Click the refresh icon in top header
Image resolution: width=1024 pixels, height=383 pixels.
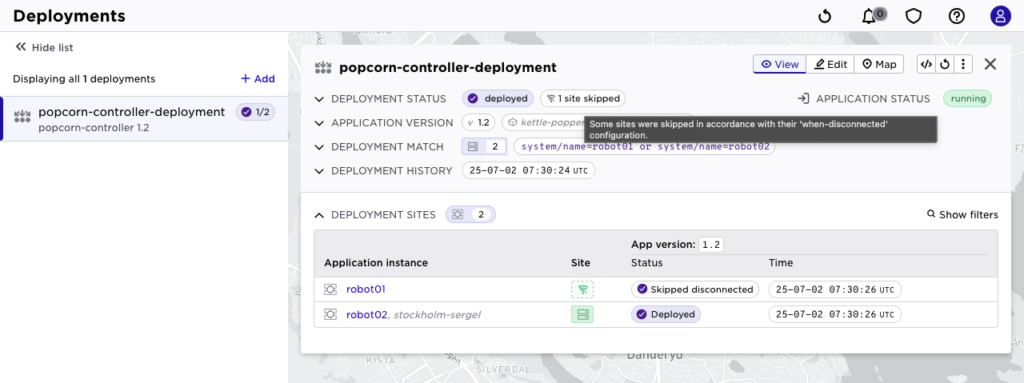click(825, 16)
